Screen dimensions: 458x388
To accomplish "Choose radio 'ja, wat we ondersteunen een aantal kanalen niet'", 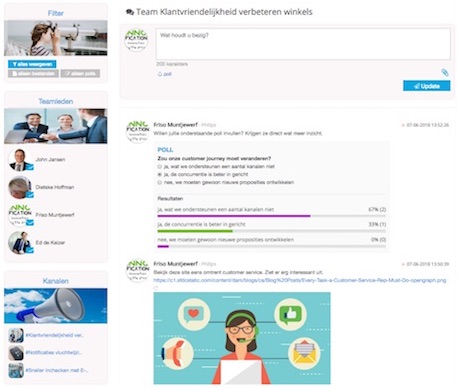I will click(160, 166).
